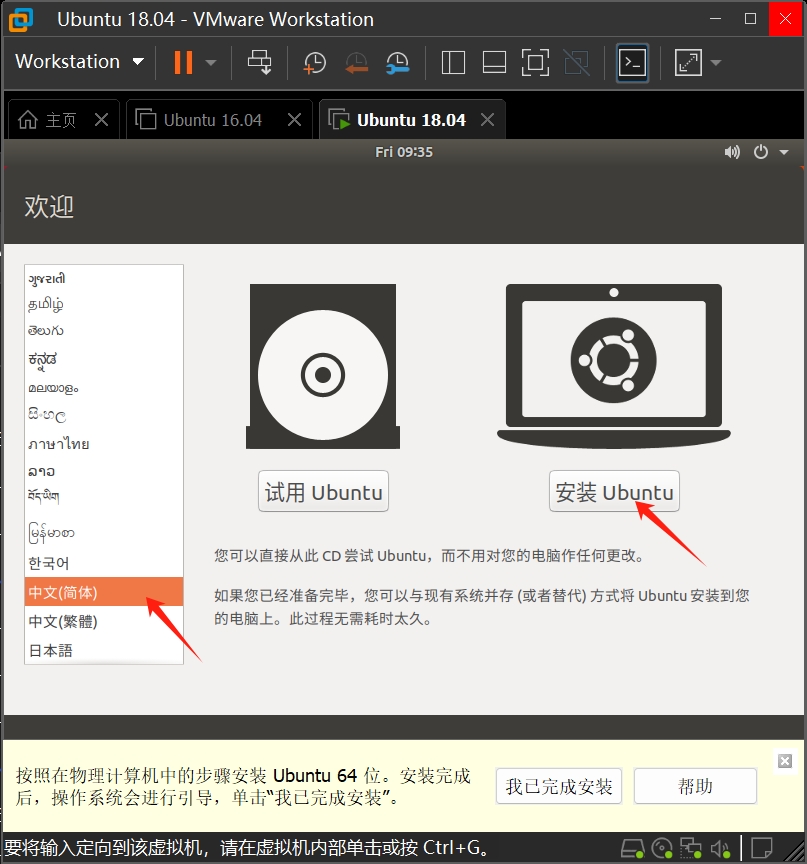Image resolution: width=807 pixels, height=864 pixels.
Task: Click the CD/DVD device status icon
Action: (661, 848)
